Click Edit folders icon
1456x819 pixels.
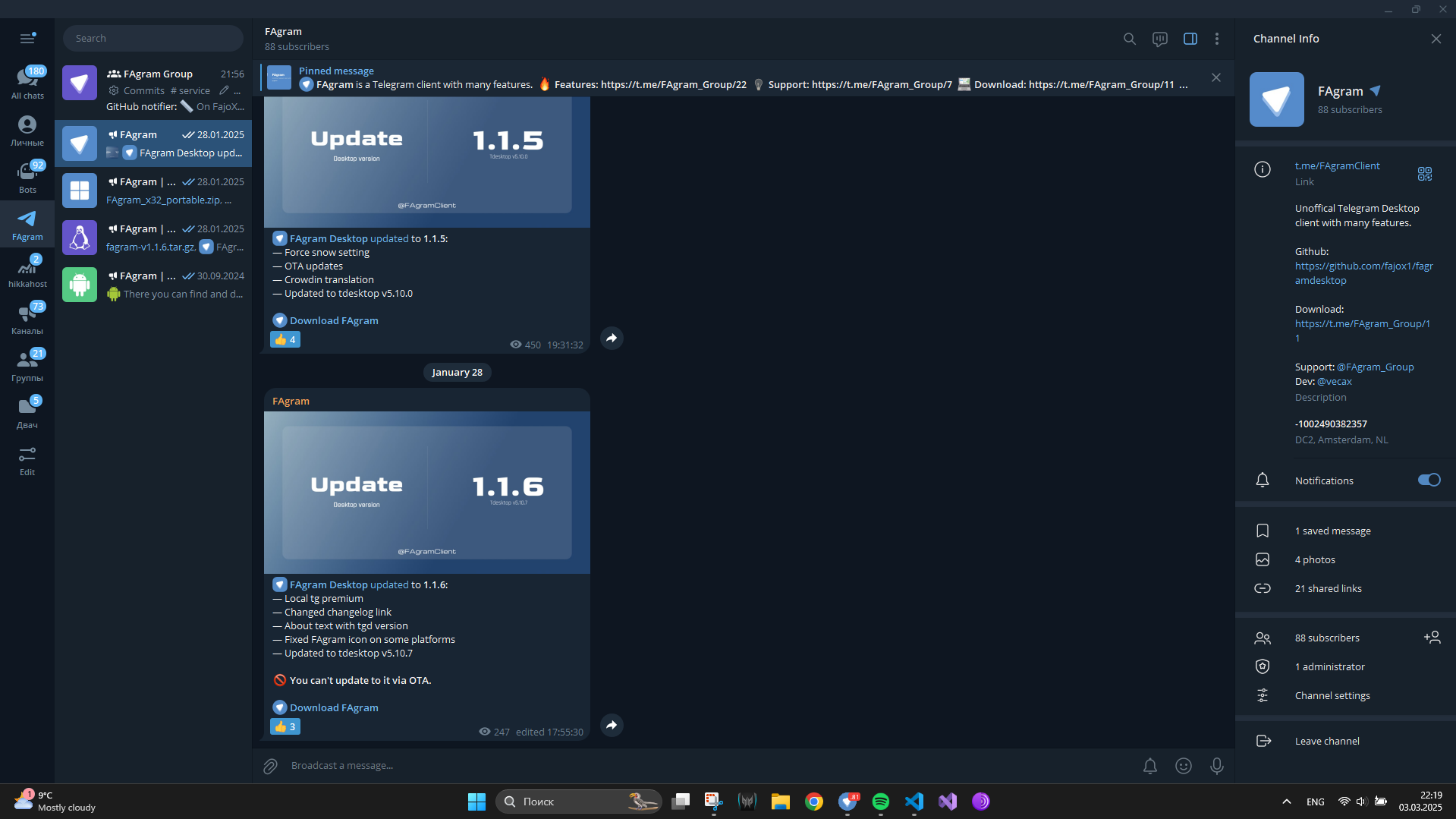coord(27,460)
